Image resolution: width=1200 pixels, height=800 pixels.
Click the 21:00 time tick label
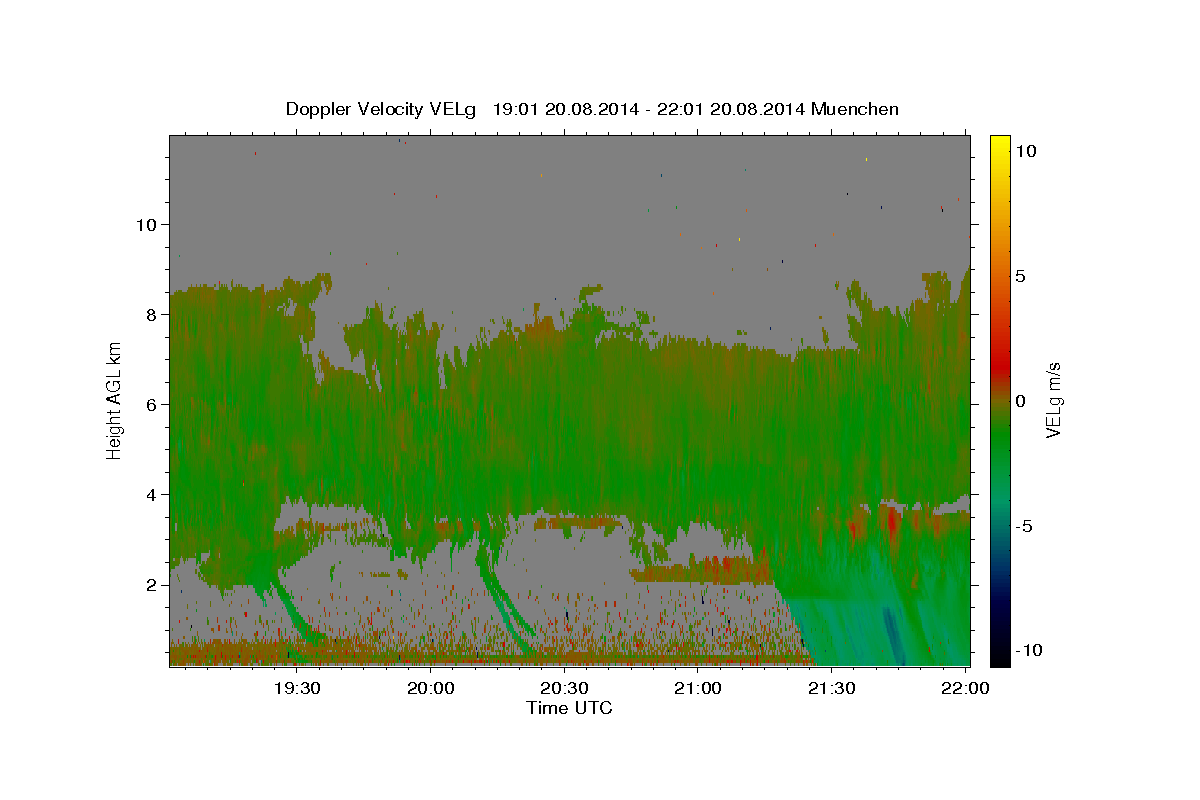698,689
